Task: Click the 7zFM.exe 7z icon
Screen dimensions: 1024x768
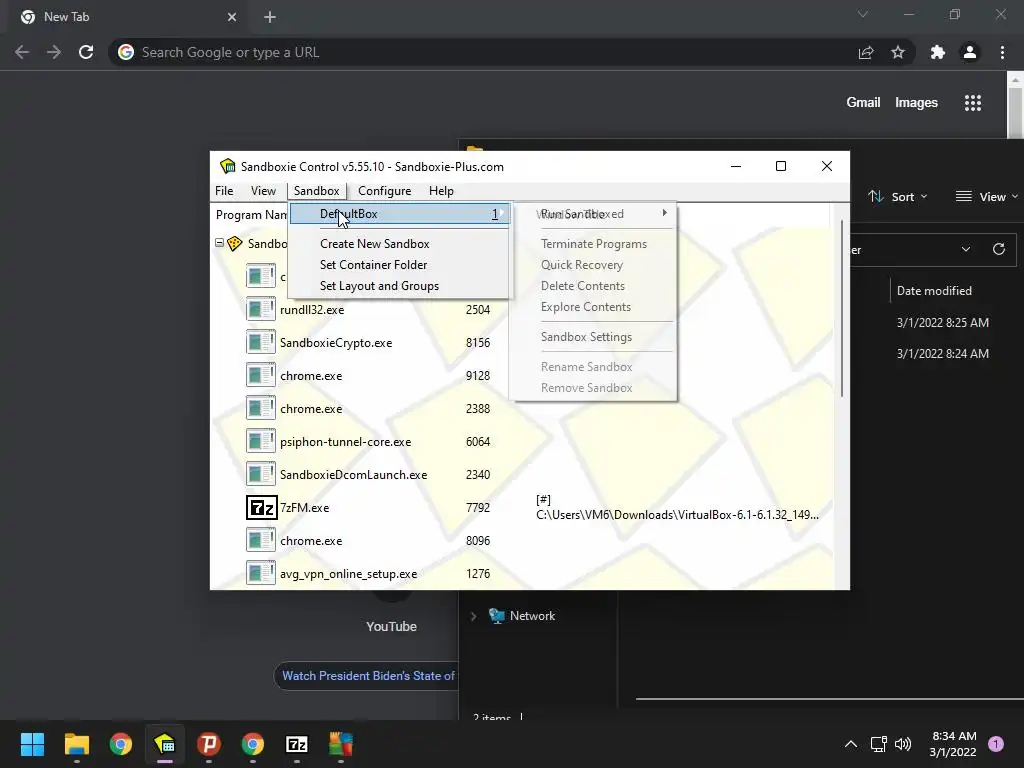Action: (x=262, y=507)
